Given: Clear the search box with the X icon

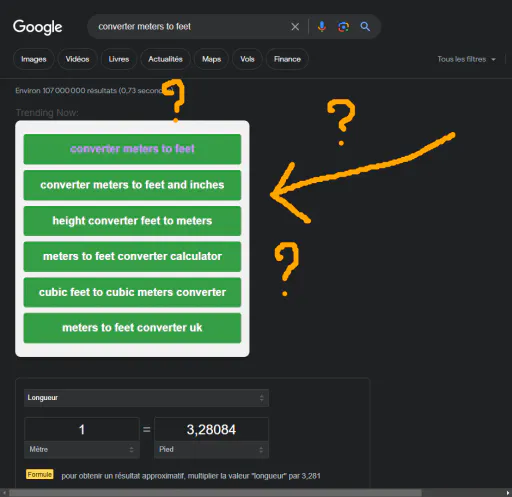Looking at the screenshot, I should click(295, 27).
